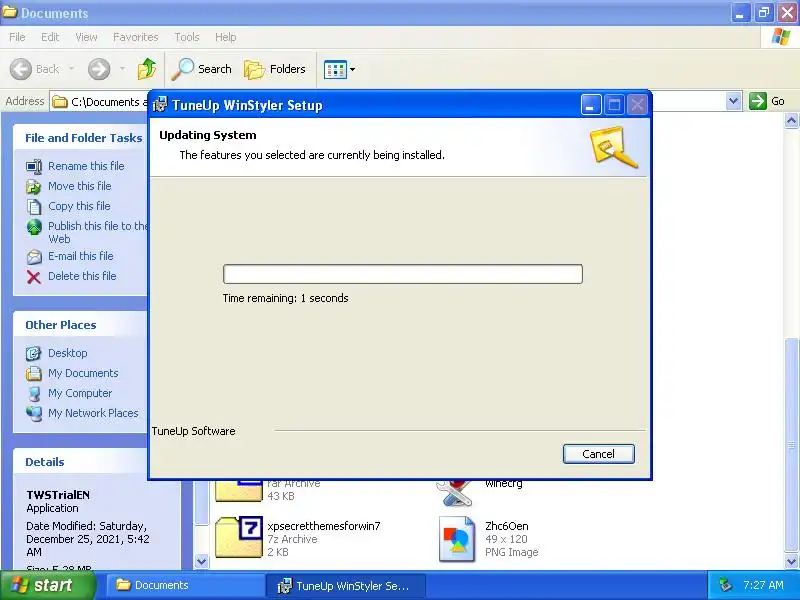
Task: Click the Zhc6Oen file name
Action: 507,526
